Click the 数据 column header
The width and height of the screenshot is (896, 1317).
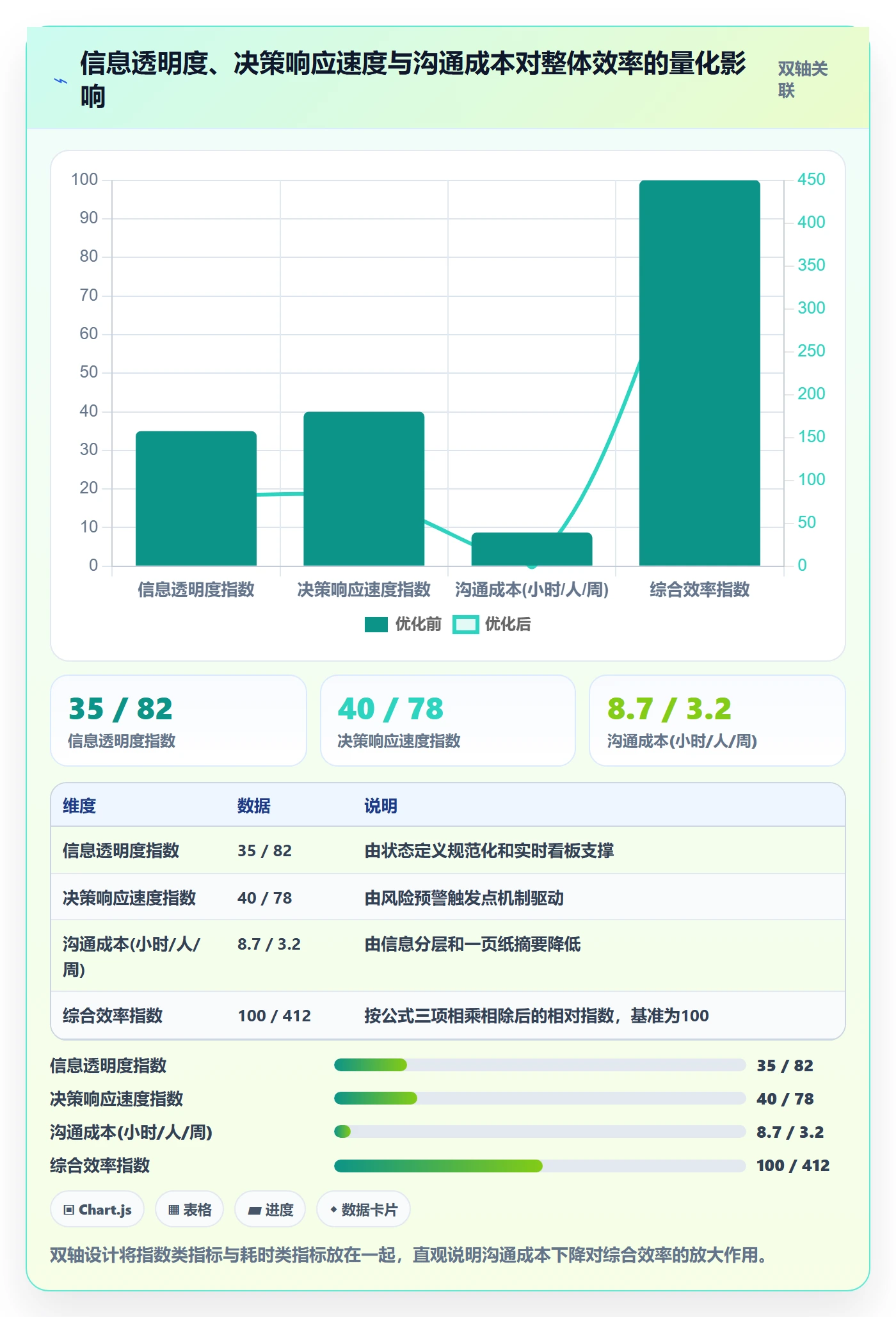[253, 806]
